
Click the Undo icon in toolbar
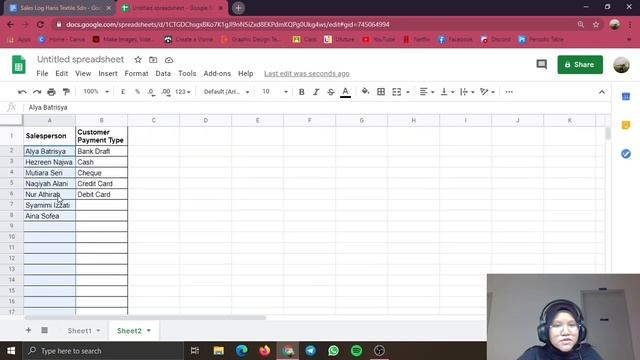coord(22,92)
